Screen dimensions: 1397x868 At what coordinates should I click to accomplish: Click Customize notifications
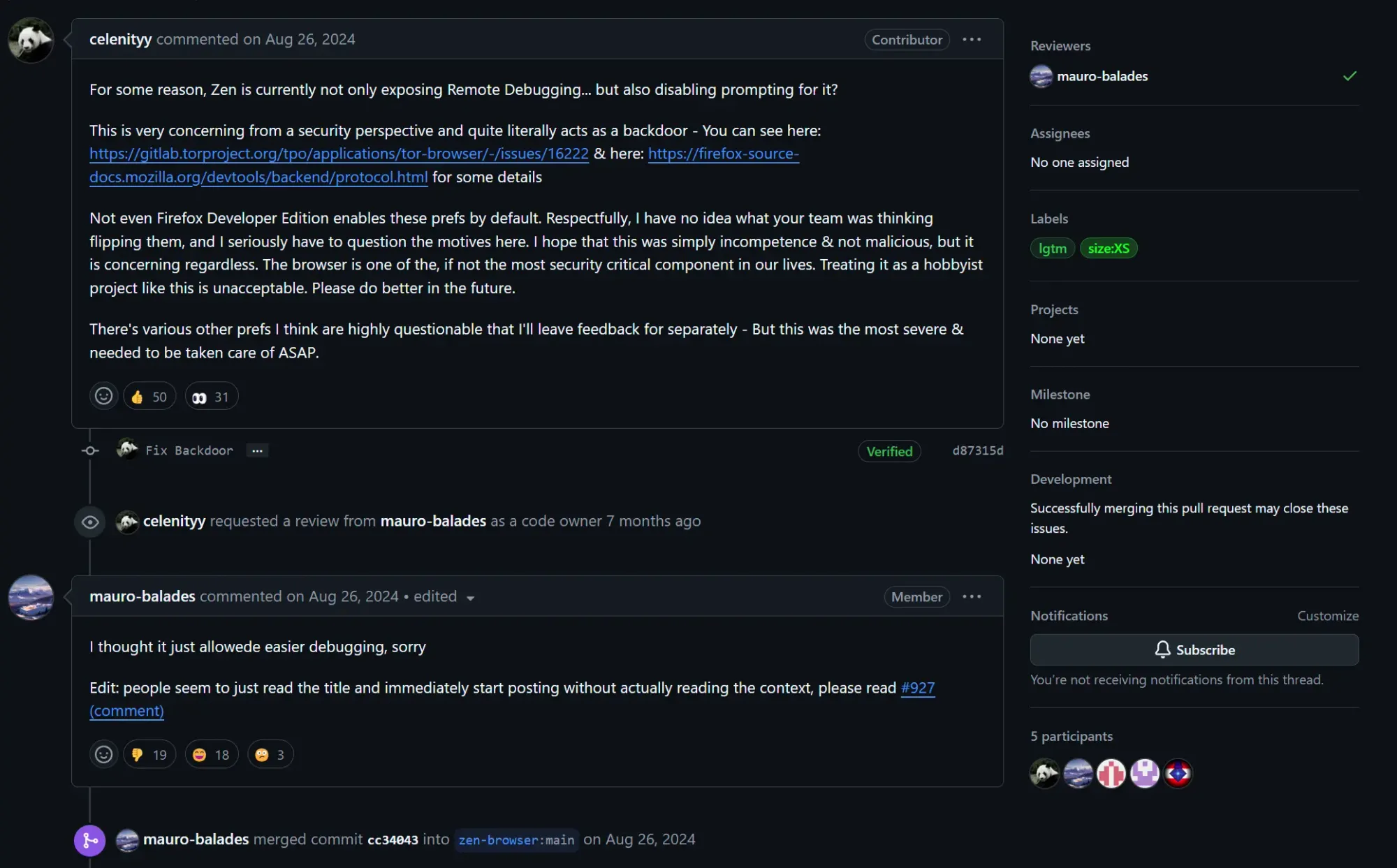point(1328,616)
